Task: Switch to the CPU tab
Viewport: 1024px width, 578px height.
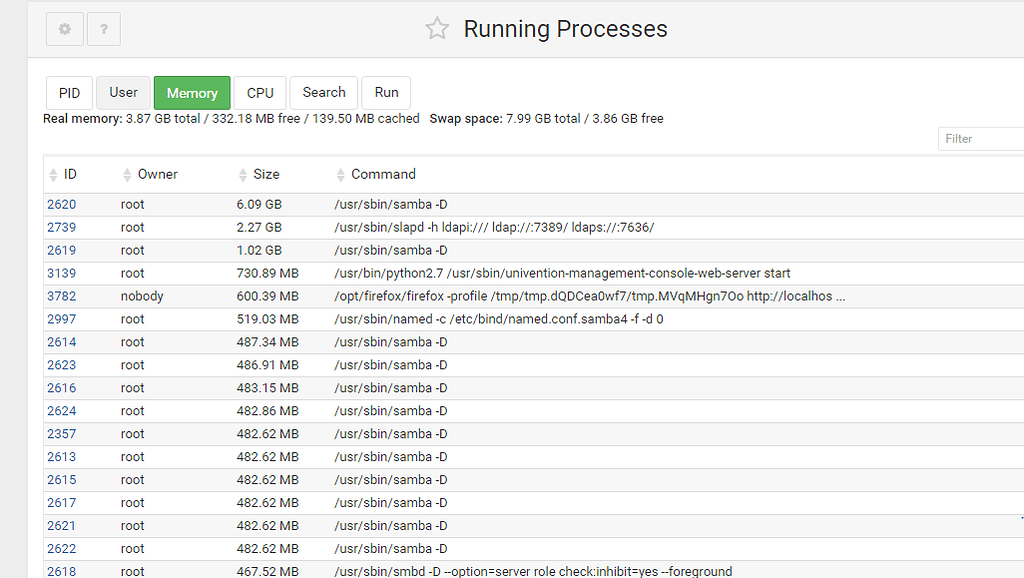Action: [260, 92]
